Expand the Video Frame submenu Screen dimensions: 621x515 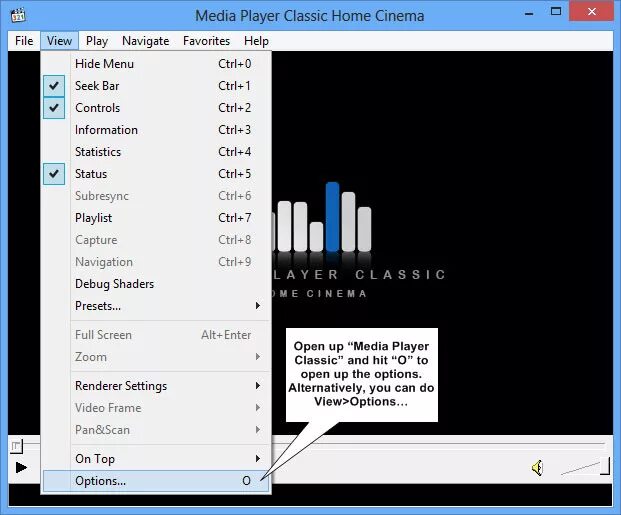point(156,408)
